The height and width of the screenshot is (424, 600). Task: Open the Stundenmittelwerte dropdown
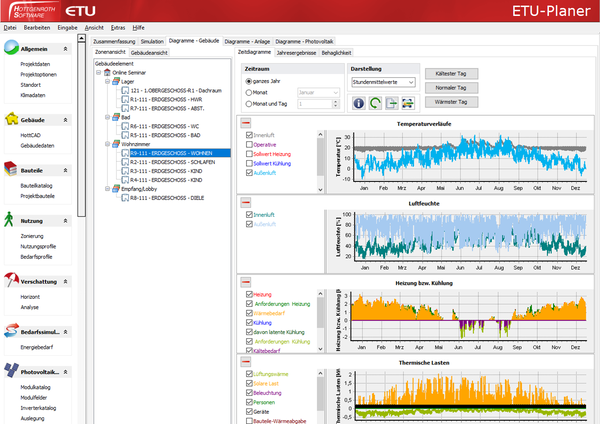(383, 82)
